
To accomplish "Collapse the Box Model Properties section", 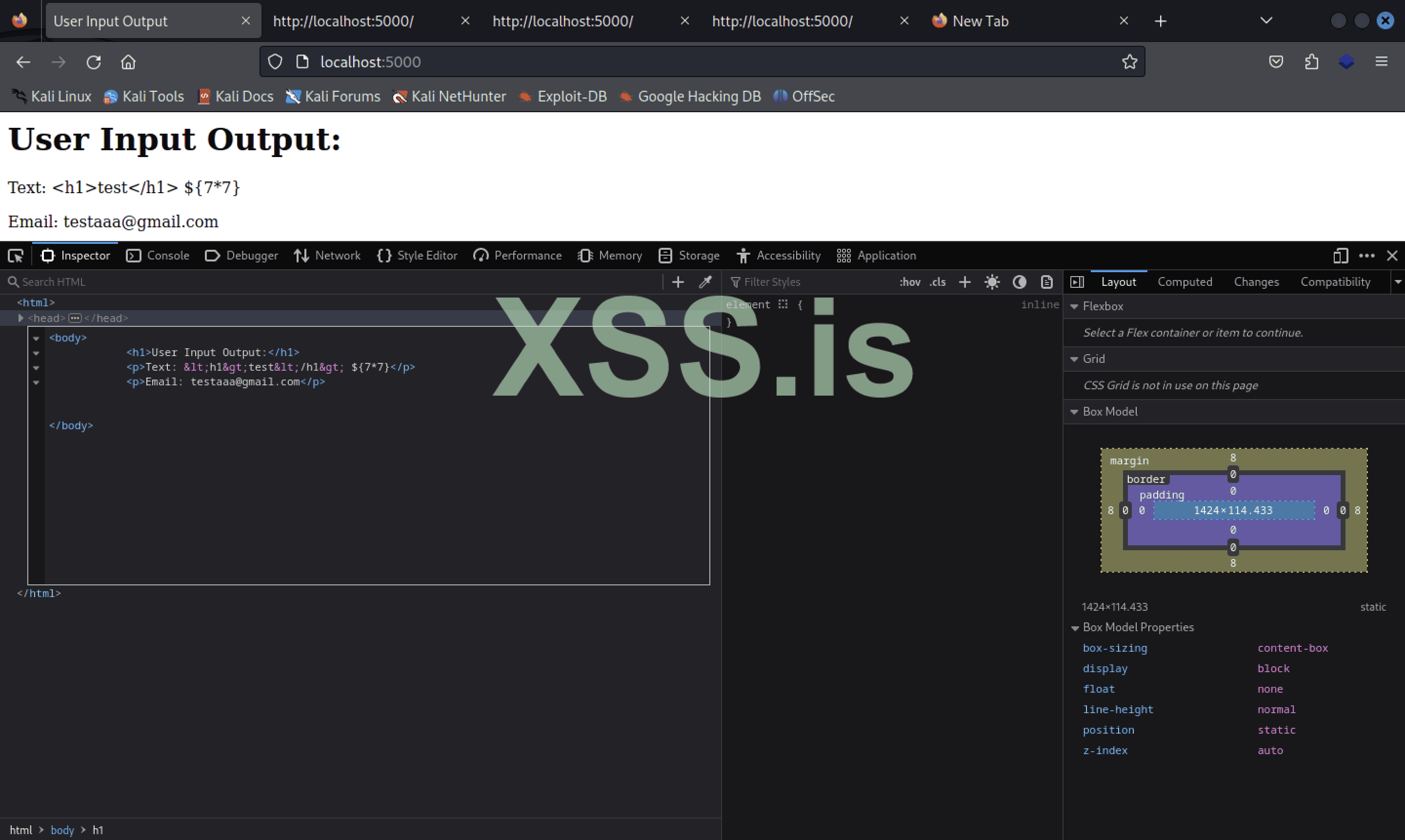I will click(1074, 628).
